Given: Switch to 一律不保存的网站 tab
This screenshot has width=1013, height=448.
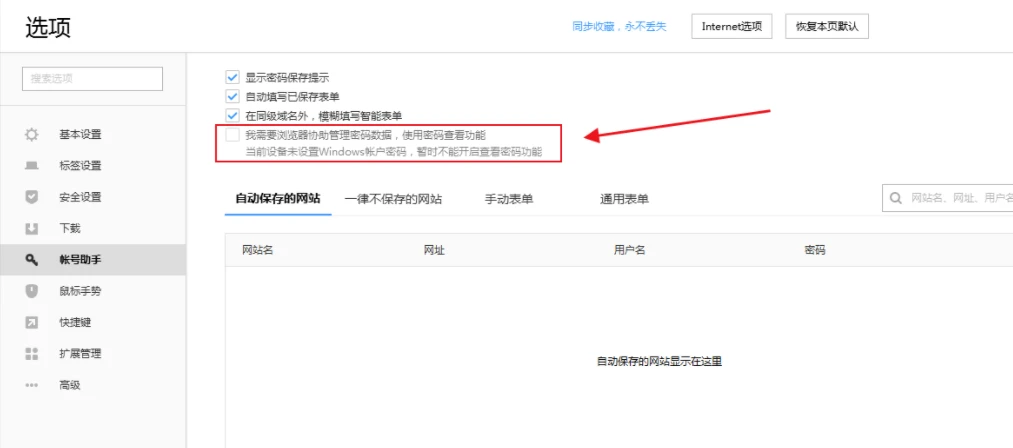Looking at the screenshot, I should (x=393, y=199).
